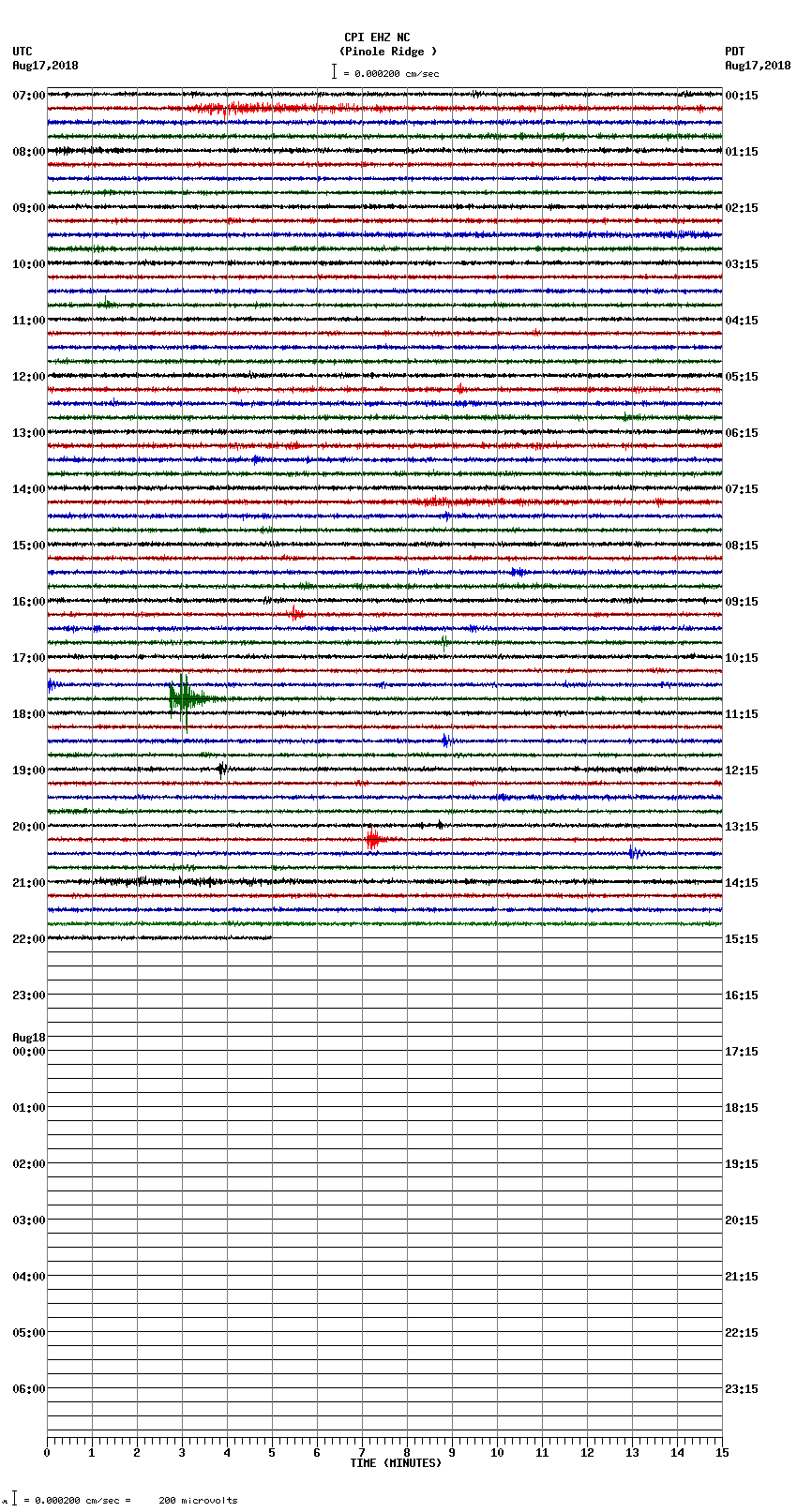Click the 'Aug17,2018' date under UTC
Viewport: 797px width, 1512px height.
[46, 67]
